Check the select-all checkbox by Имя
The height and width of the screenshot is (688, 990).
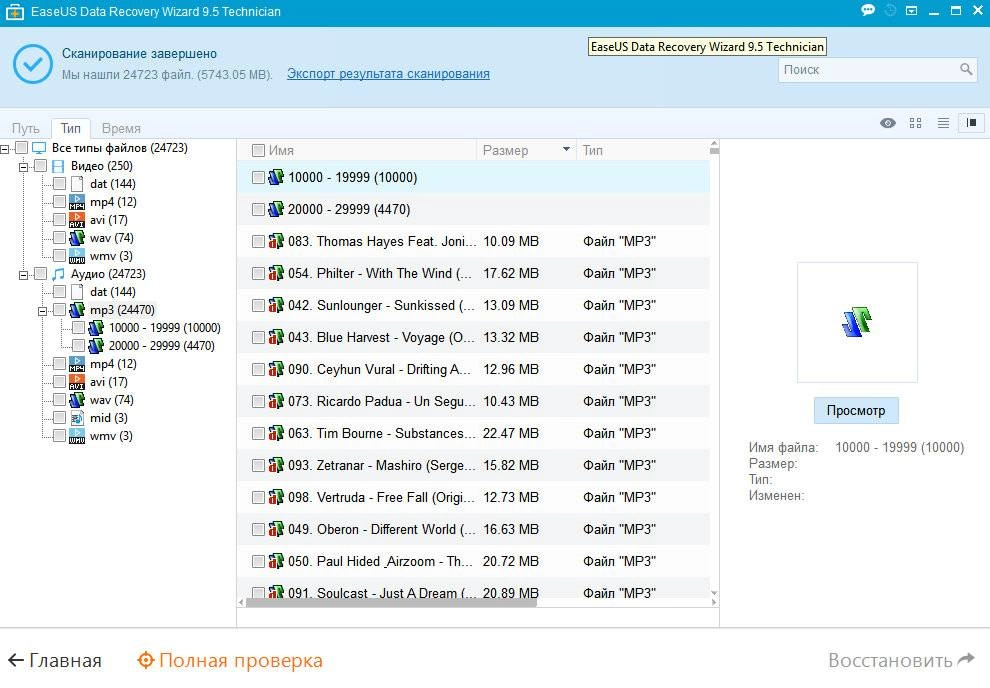coord(258,150)
